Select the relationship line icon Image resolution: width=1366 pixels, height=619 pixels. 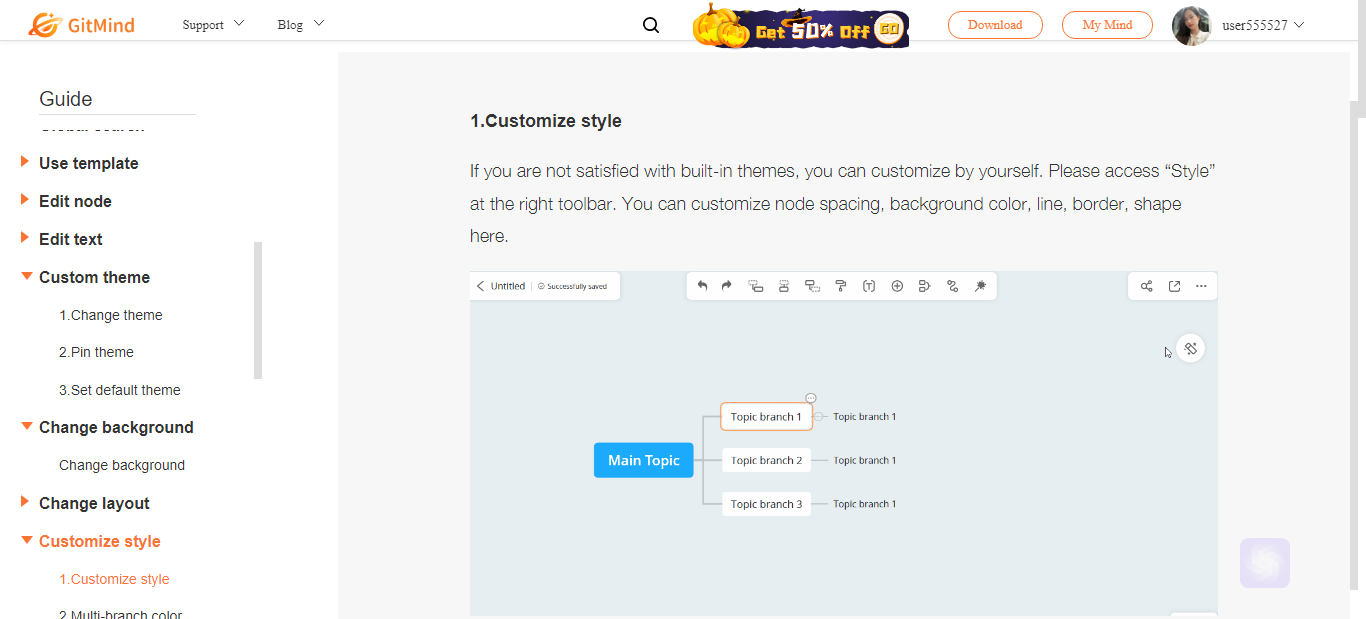952,286
